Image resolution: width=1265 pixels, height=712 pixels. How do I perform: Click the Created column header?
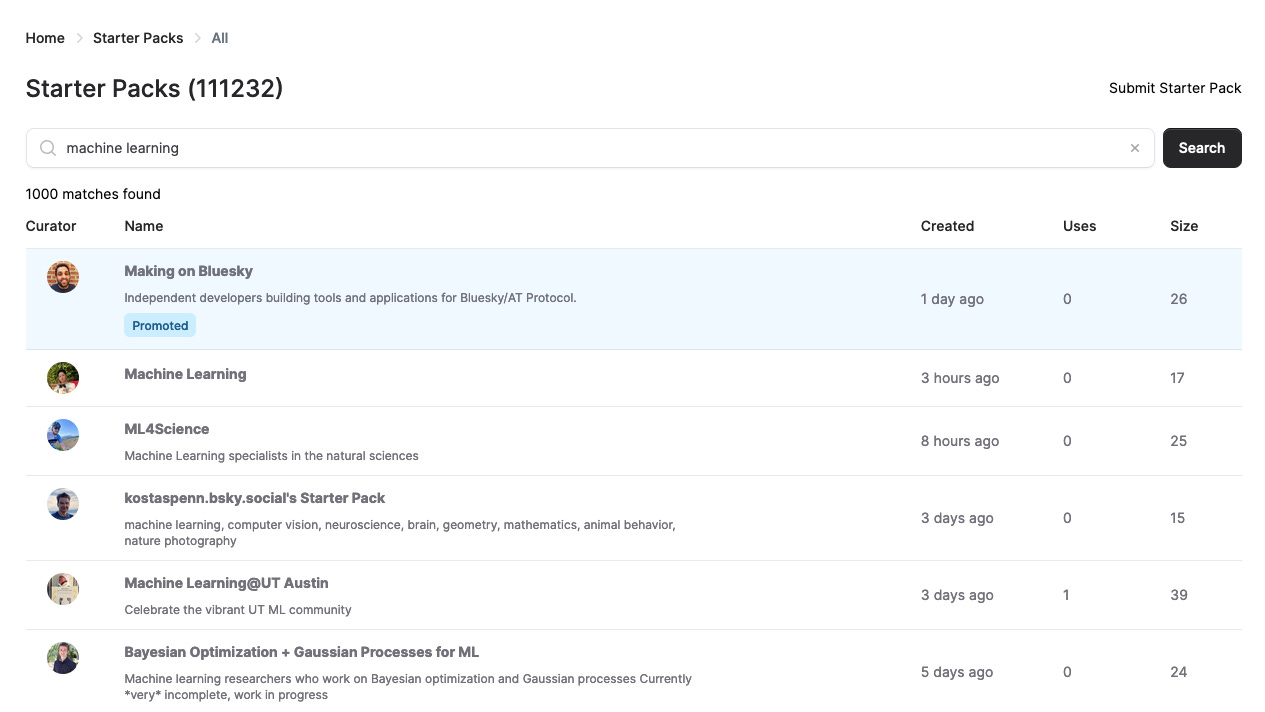tap(947, 226)
